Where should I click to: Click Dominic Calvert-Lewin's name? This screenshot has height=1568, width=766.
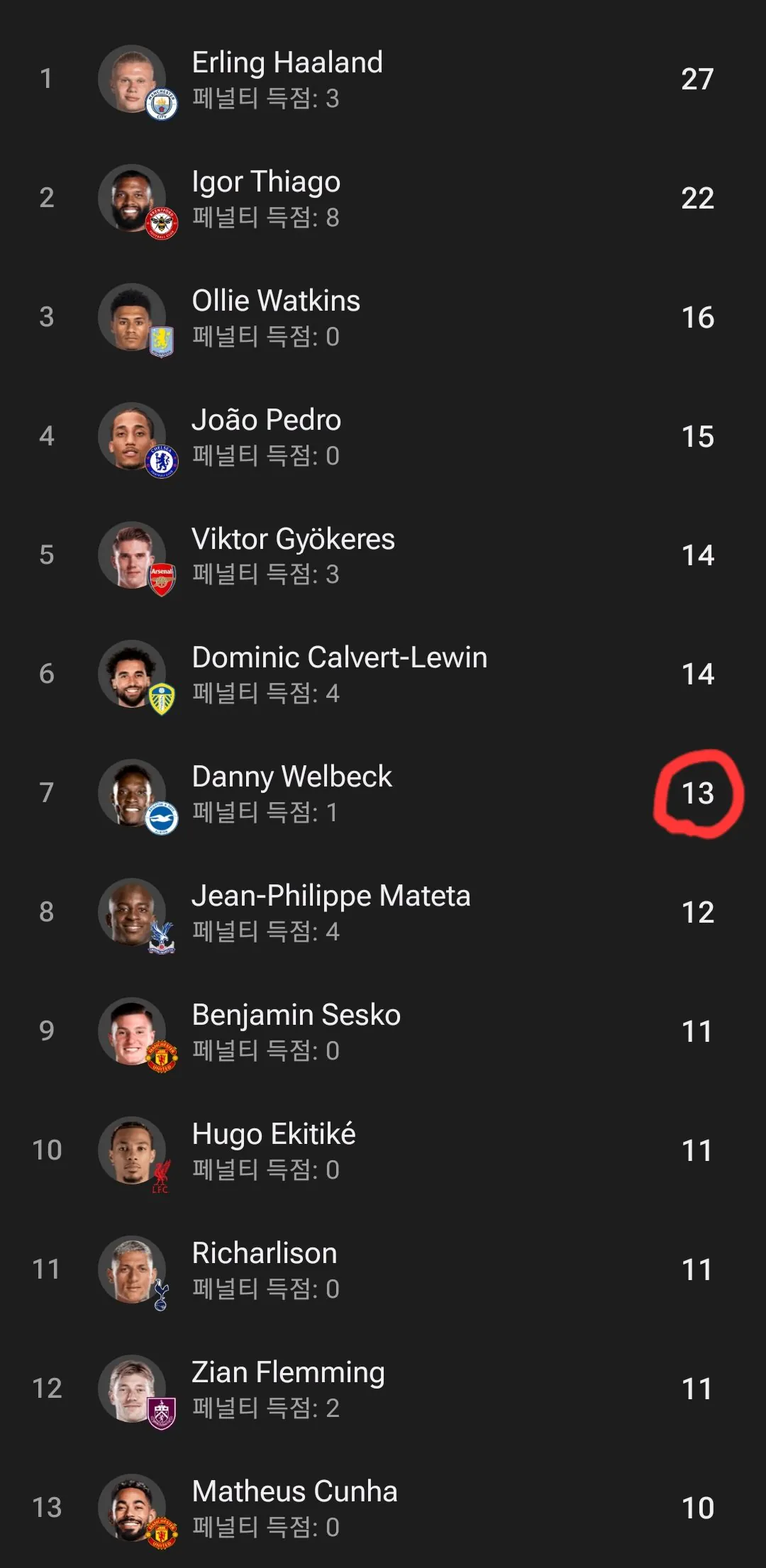coord(340,657)
